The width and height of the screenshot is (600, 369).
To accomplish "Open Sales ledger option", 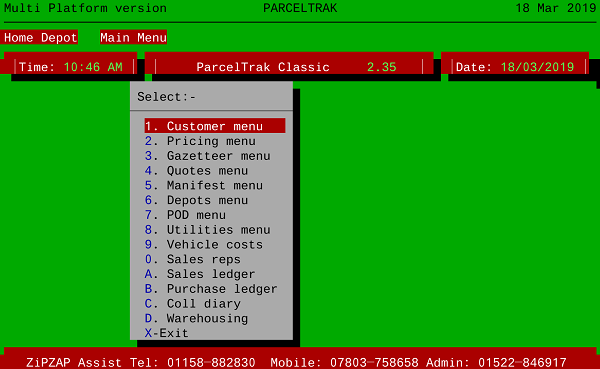I will point(200,274).
